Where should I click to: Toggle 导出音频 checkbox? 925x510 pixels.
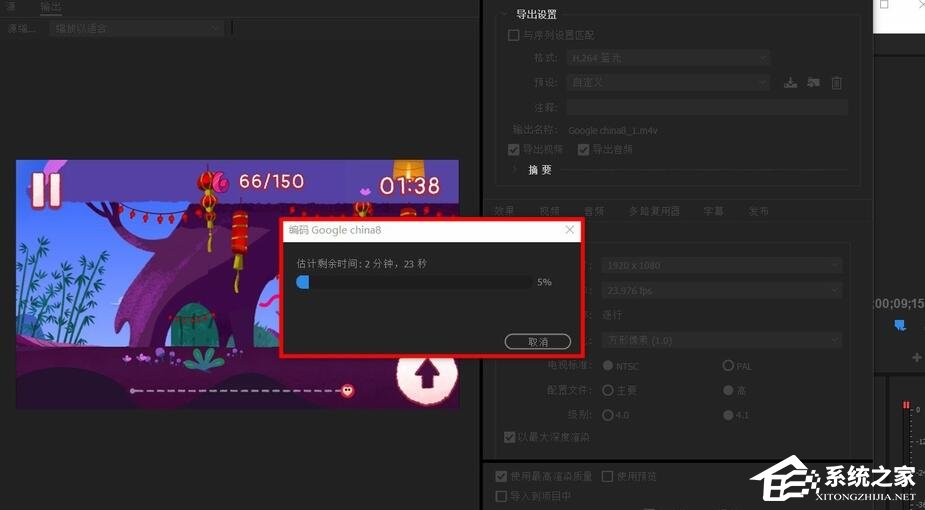pyautogui.click(x=583, y=150)
